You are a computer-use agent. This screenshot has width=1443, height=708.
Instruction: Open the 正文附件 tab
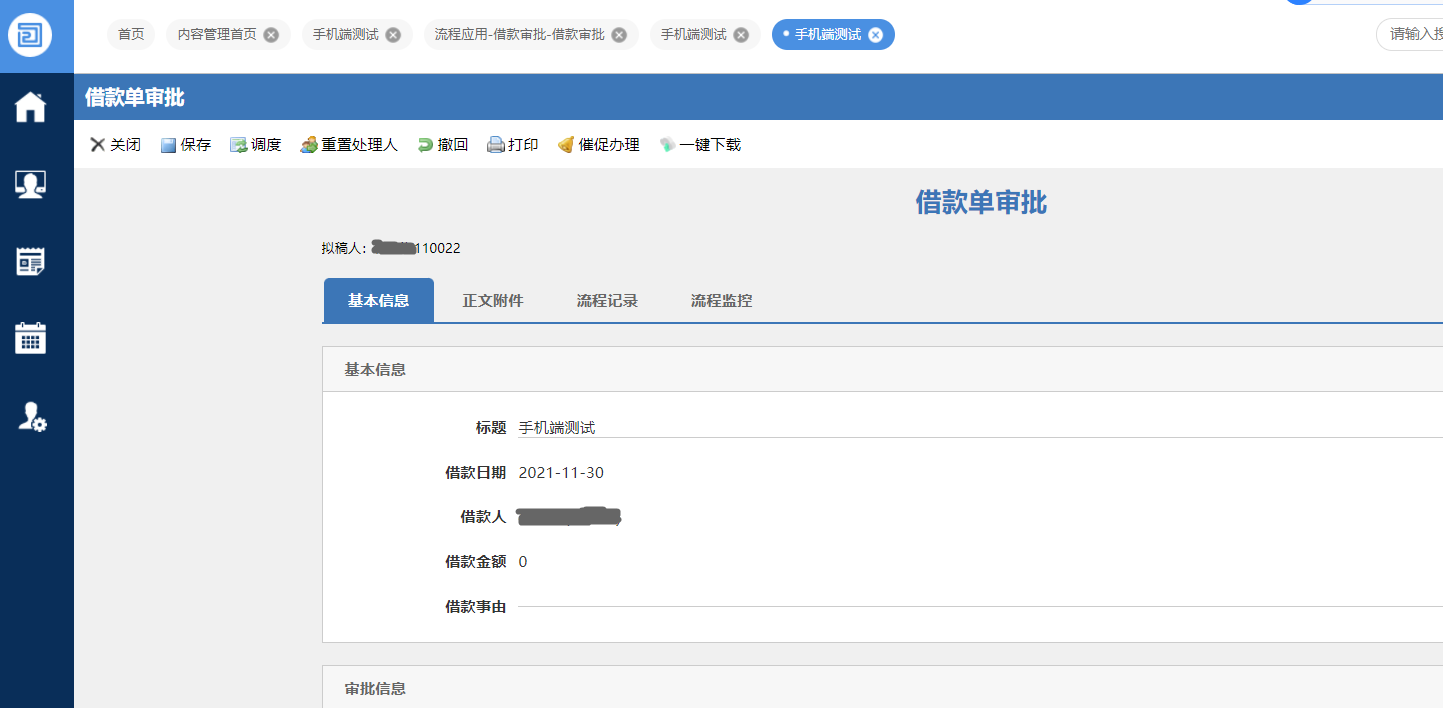[492, 300]
